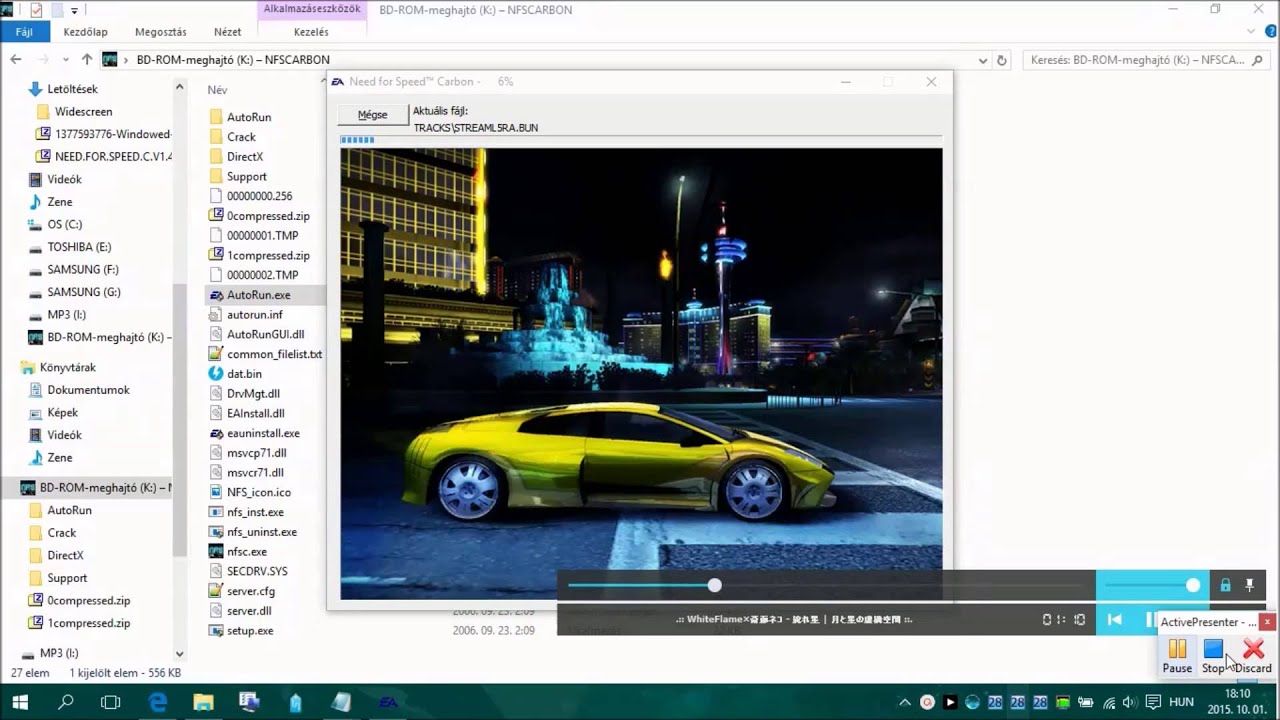
Task: Switch to the Megosztás ribbon tab
Action: 160,32
